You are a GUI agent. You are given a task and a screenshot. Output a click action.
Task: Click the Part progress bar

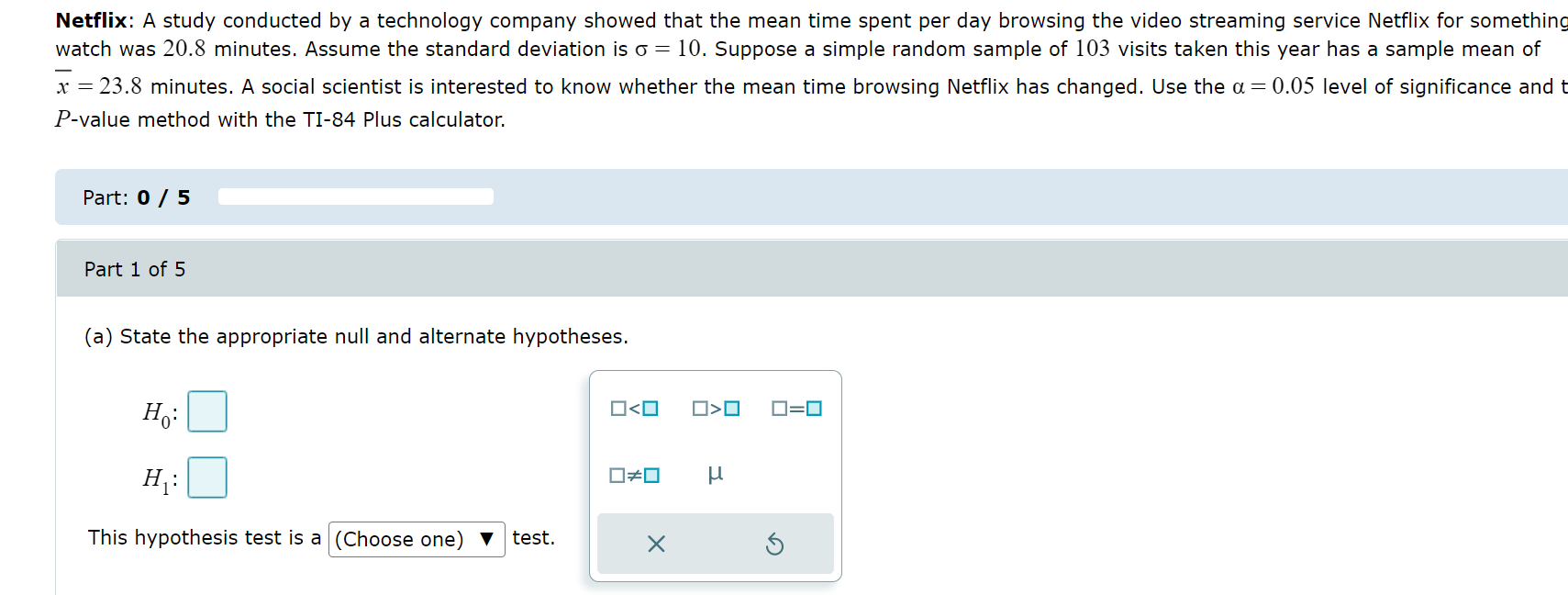click(356, 196)
